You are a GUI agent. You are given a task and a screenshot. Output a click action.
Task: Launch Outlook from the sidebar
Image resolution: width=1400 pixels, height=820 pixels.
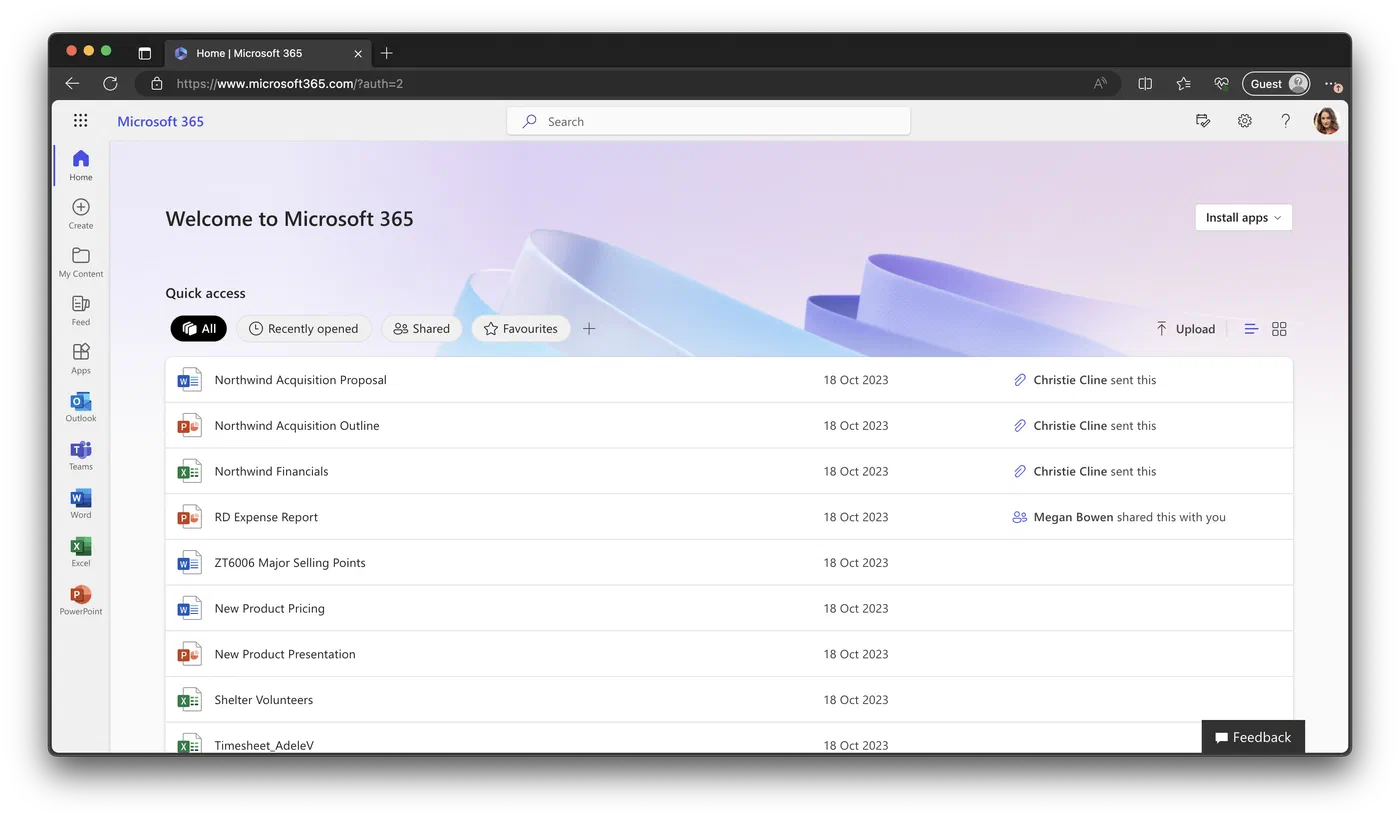[81, 406]
